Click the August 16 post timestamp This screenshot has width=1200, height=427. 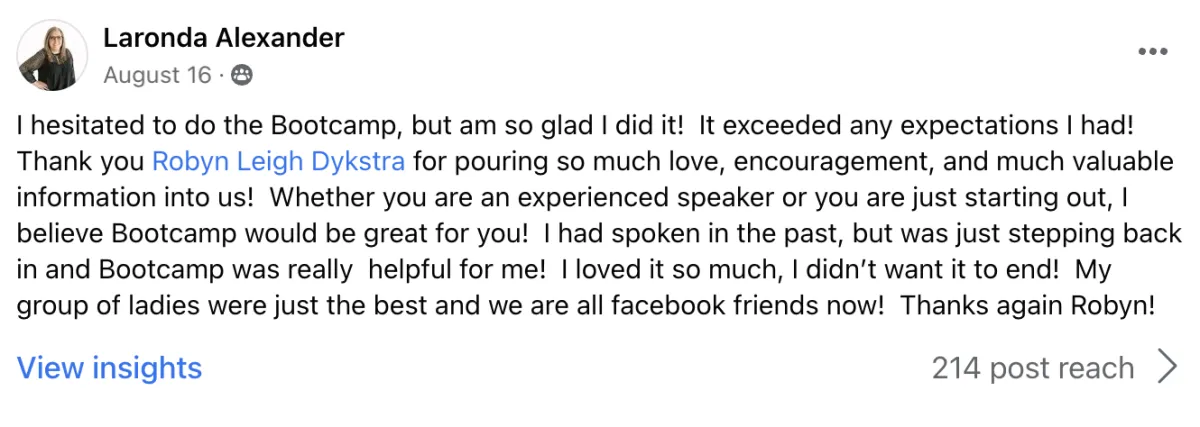click(158, 75)
